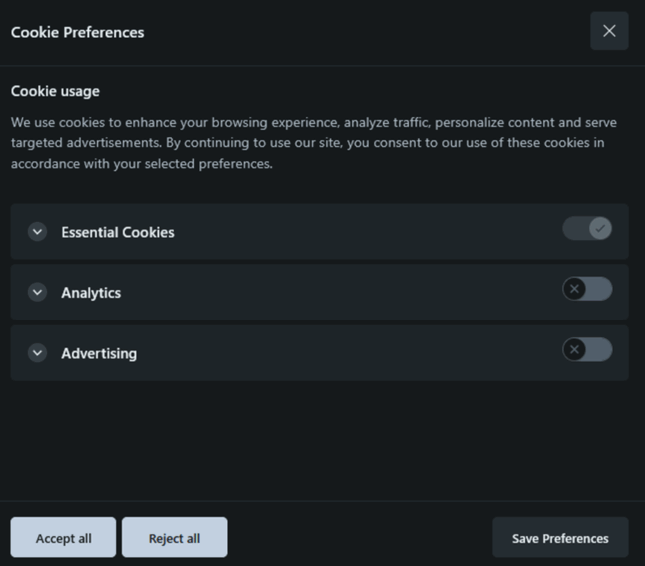Select the Analytics row label

[91, 293]
